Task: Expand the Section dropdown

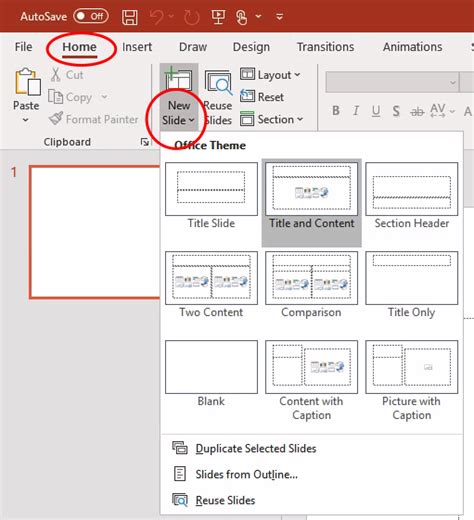Action: click(x=271, y=119)
